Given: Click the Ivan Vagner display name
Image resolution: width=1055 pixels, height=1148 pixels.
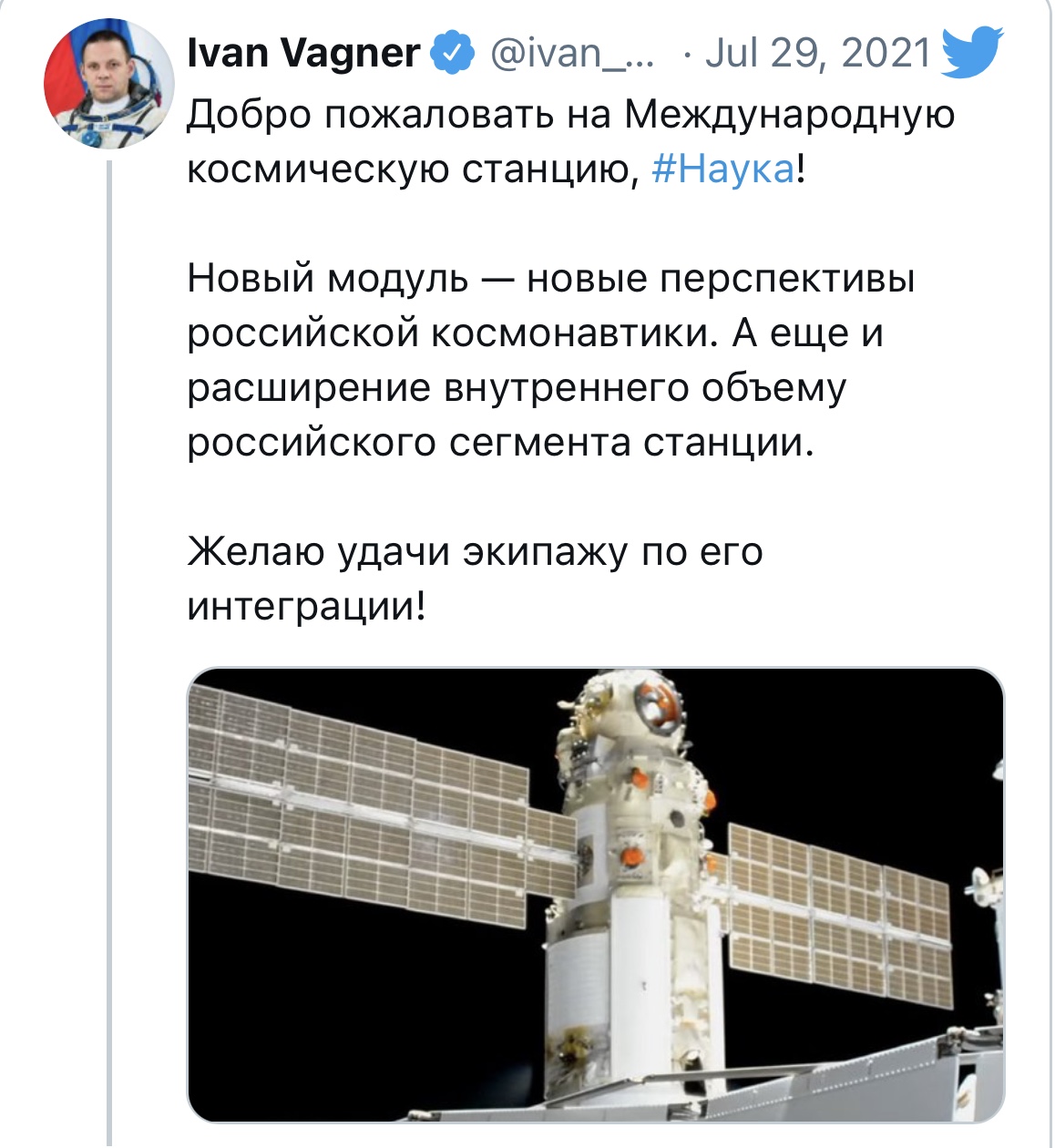Looking at the screenshot, I should (x=303, y=53).
